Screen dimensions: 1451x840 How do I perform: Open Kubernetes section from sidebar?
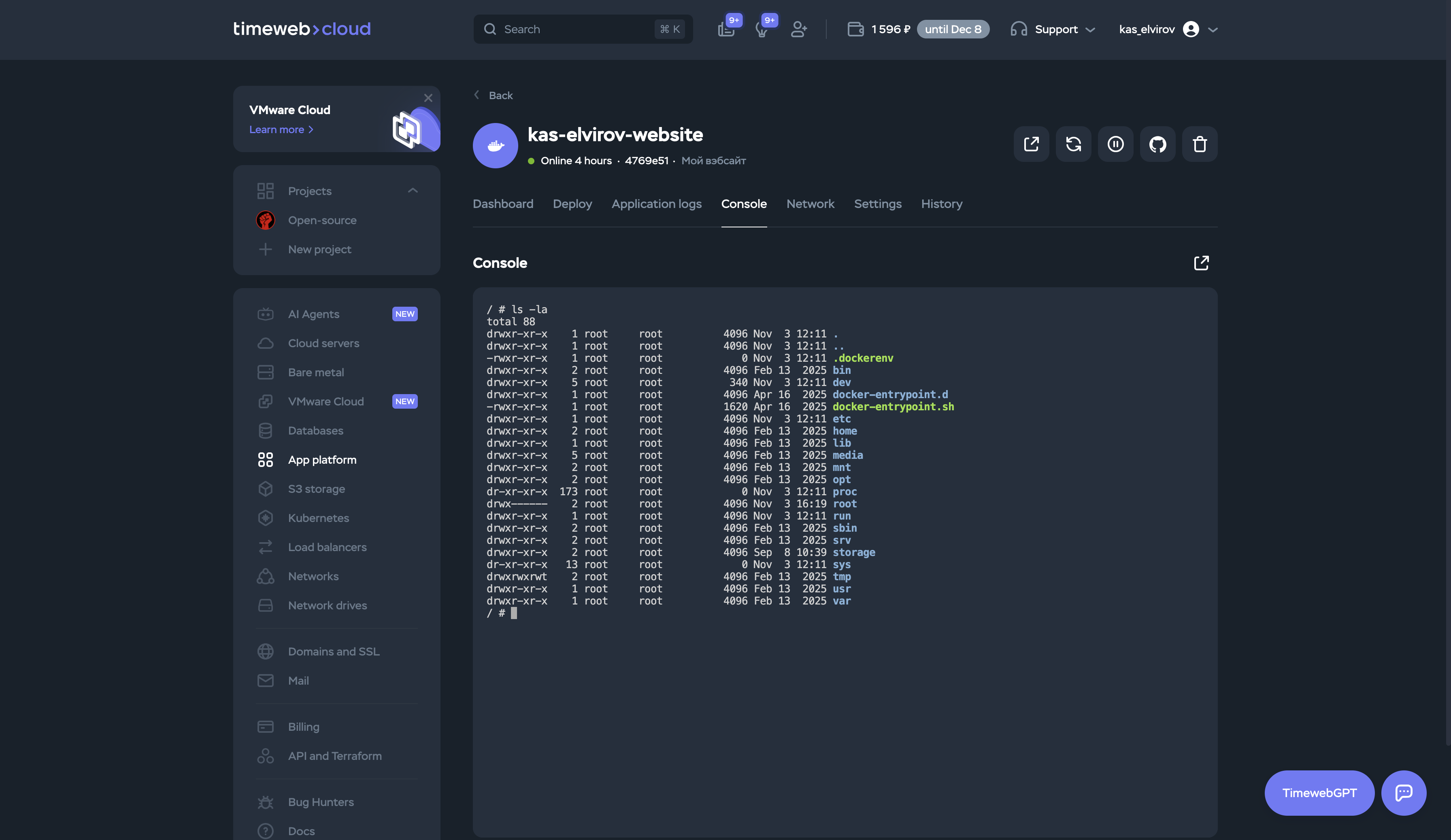[x=318, y=518]
